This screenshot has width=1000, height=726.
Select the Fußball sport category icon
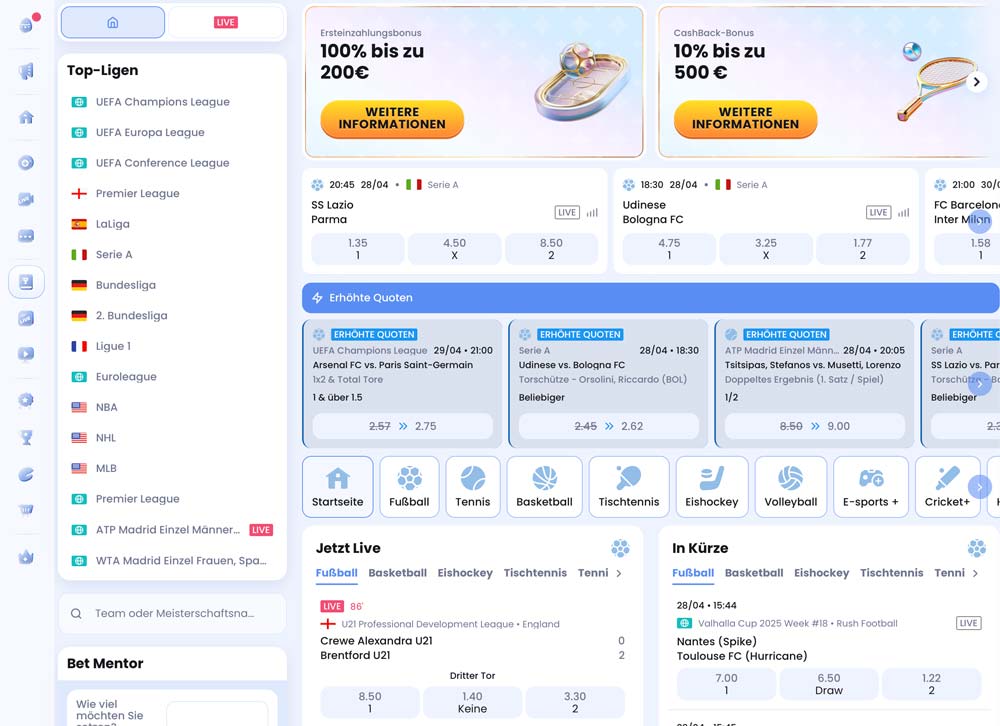(x=409, y=487)
